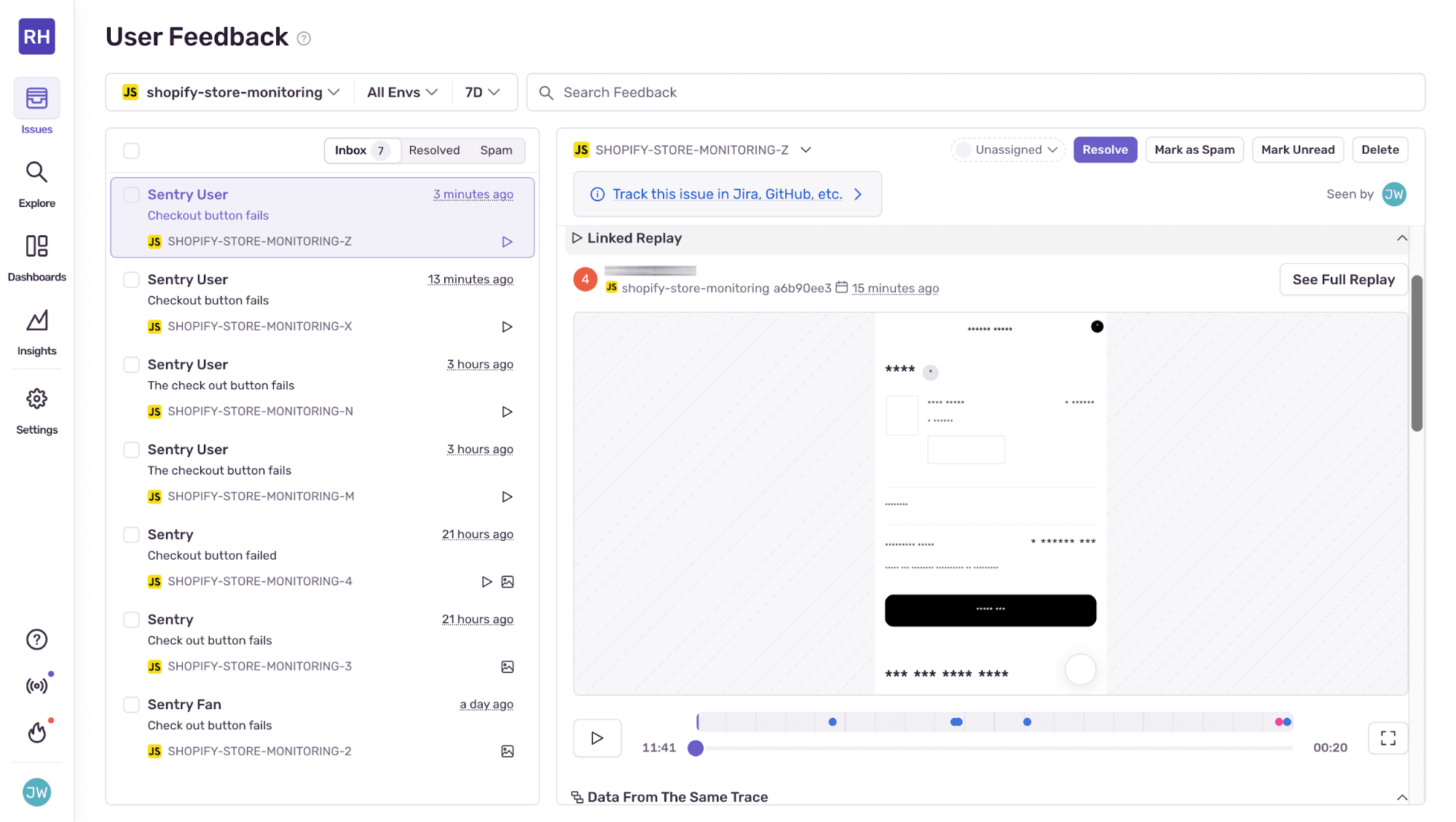Check the select-all checkbox above the feedback list
Screen dimensions: 1456x822
click(x=131, y=151)
